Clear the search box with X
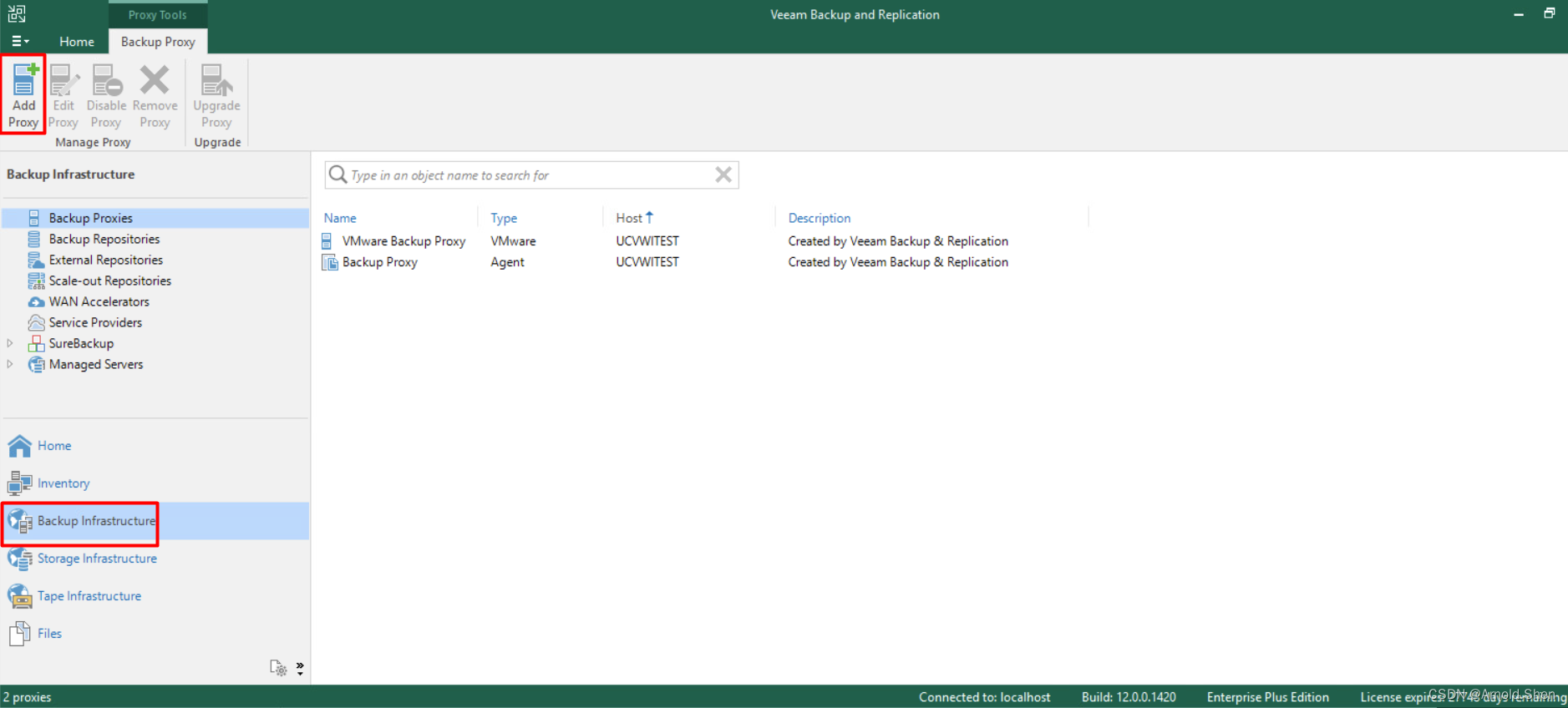 pyautogui.click(x=723, y=174)
